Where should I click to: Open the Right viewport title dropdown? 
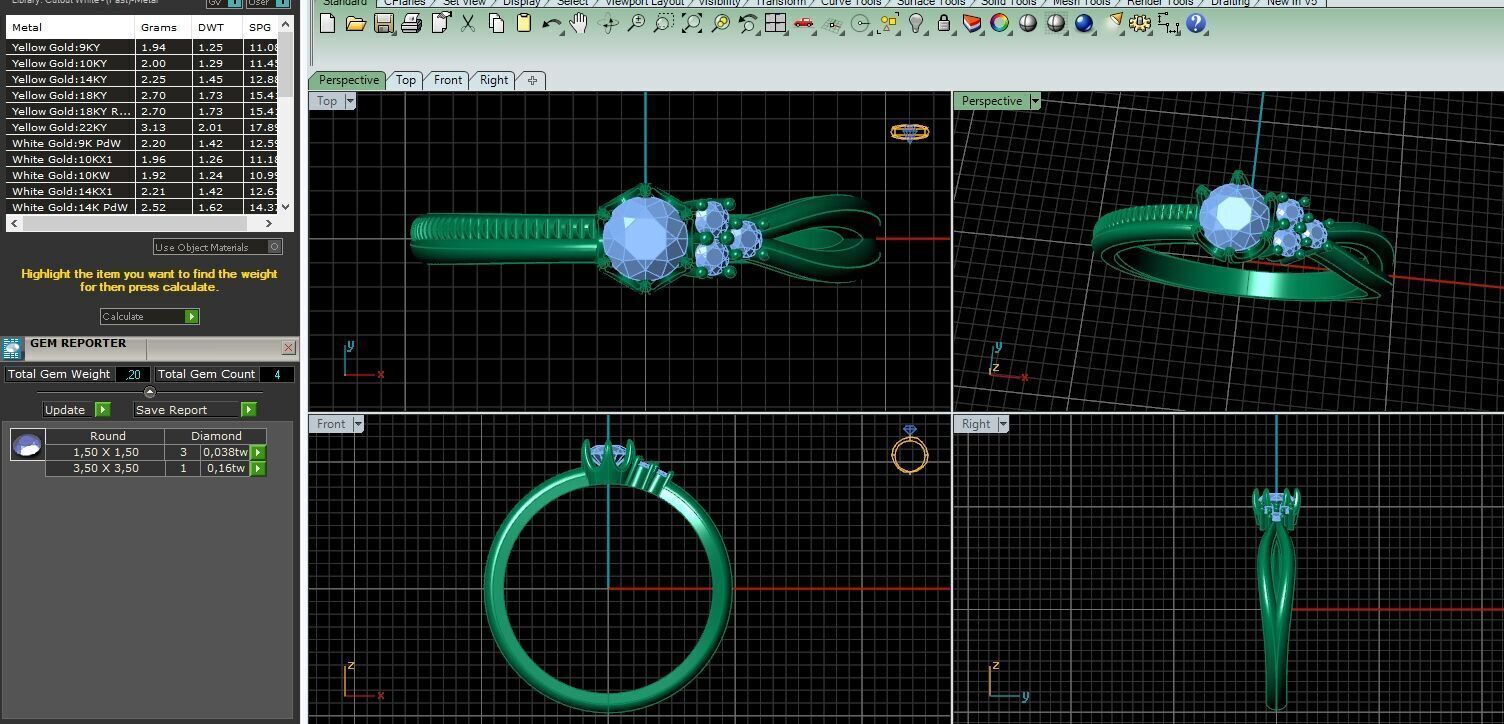1003,424
